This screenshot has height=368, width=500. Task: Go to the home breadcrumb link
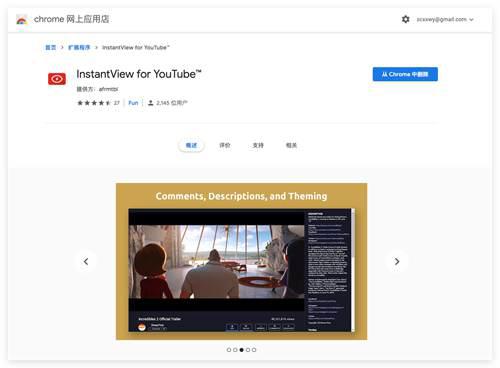tap(51, 47)
